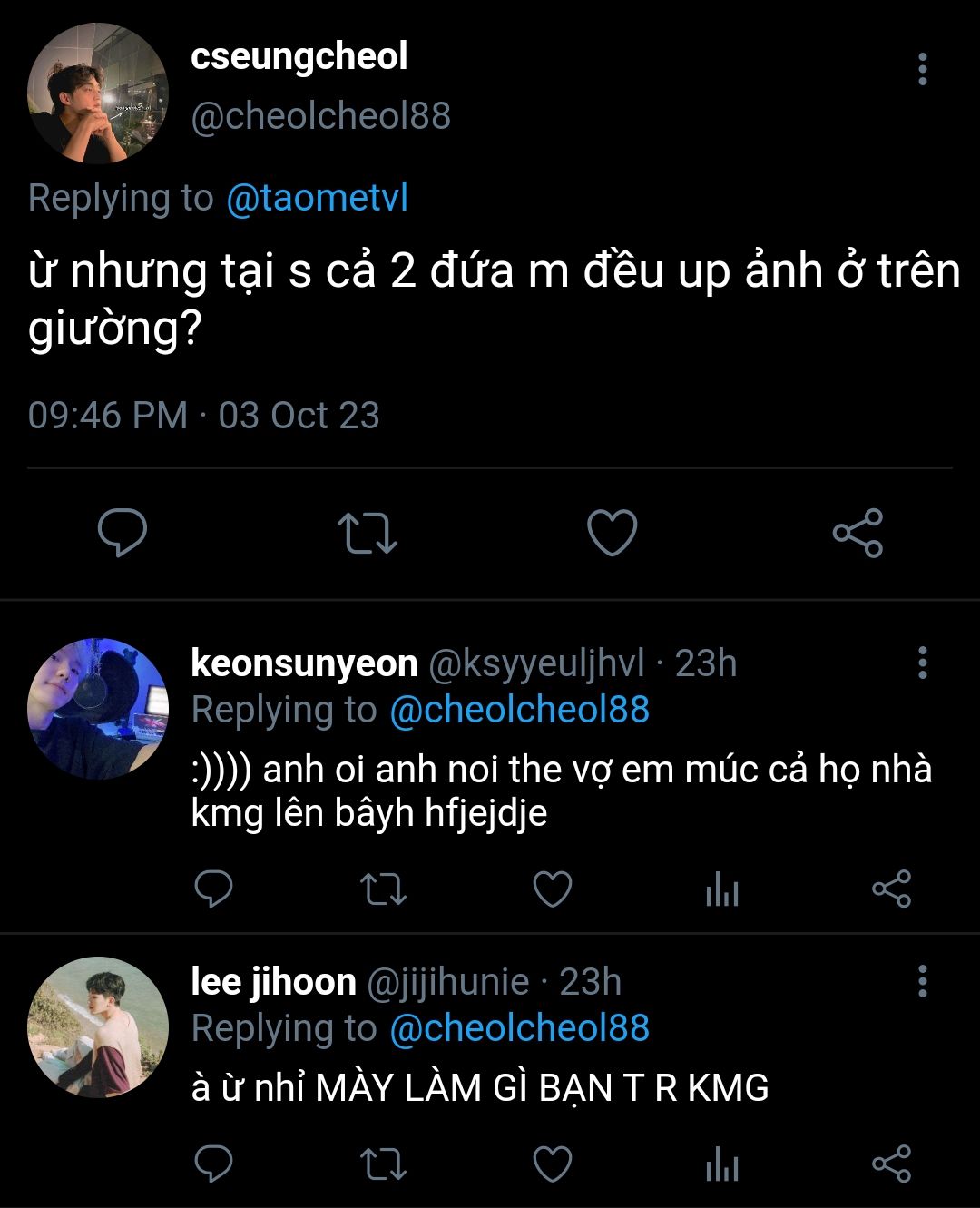
Task: Share lee jihoon's reply
Action: (x=891, y=1164)
